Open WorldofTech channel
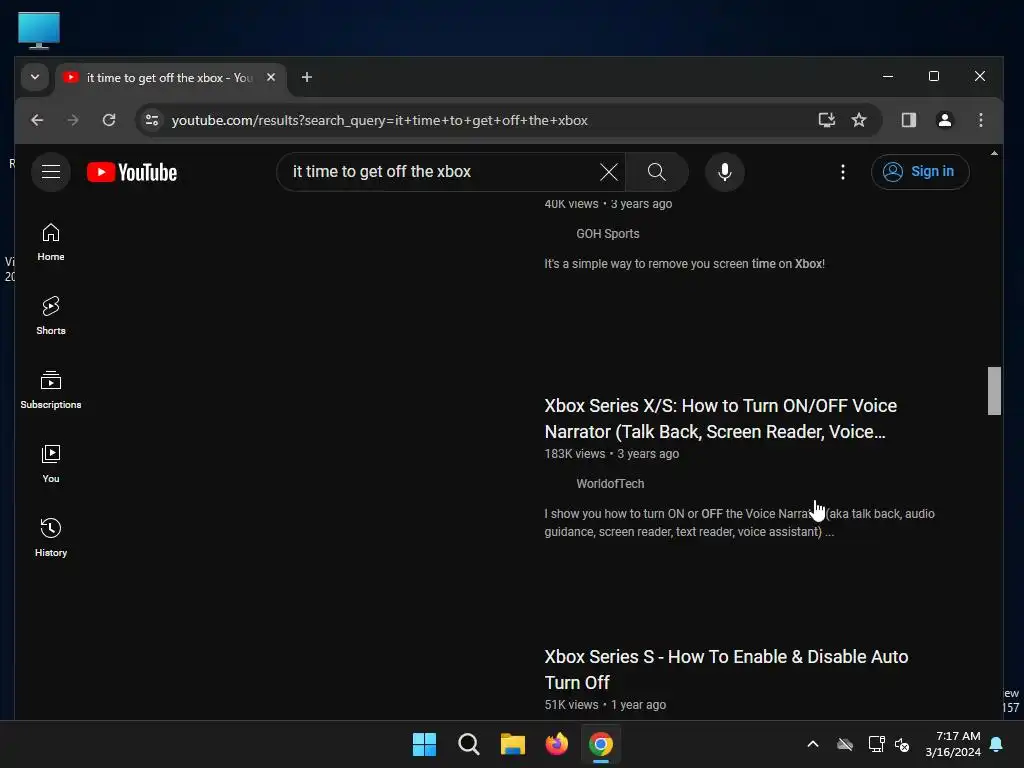Image resolution: width=1024 pixels, height=768 pixels. 610,484
